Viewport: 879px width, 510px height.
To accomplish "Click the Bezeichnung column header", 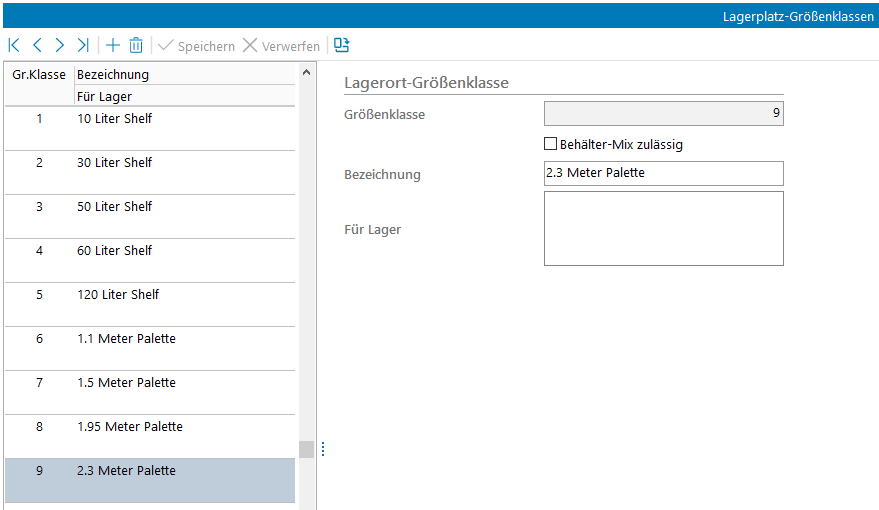I will pos(113,74).
